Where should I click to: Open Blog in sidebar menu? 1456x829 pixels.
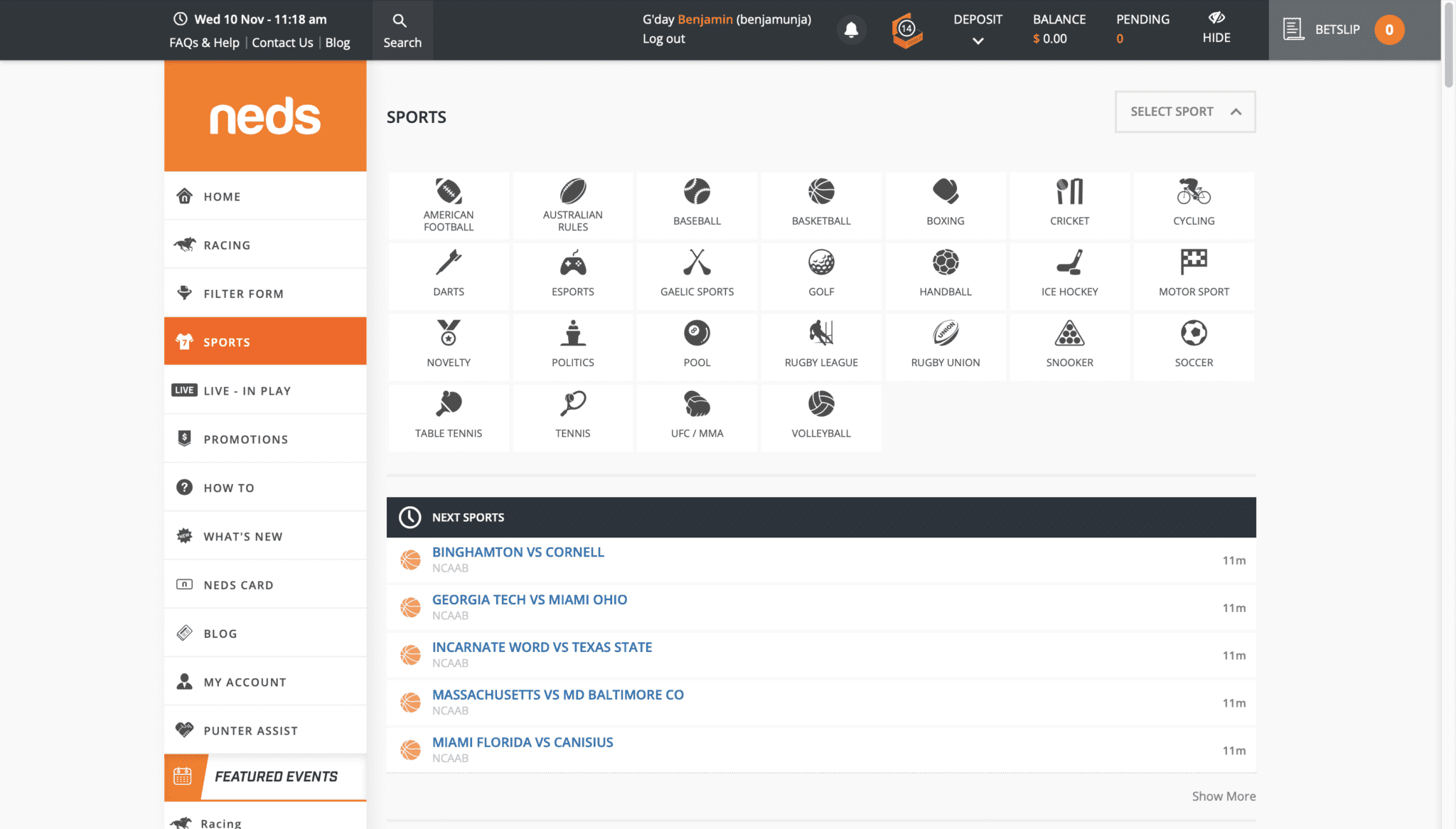(265, 633)
